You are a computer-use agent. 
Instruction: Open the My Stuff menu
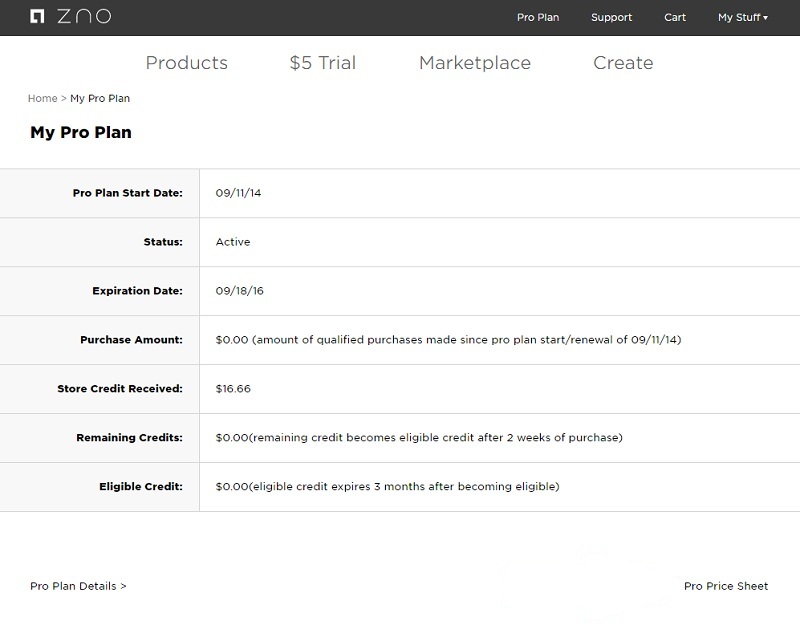click(742, 17)
